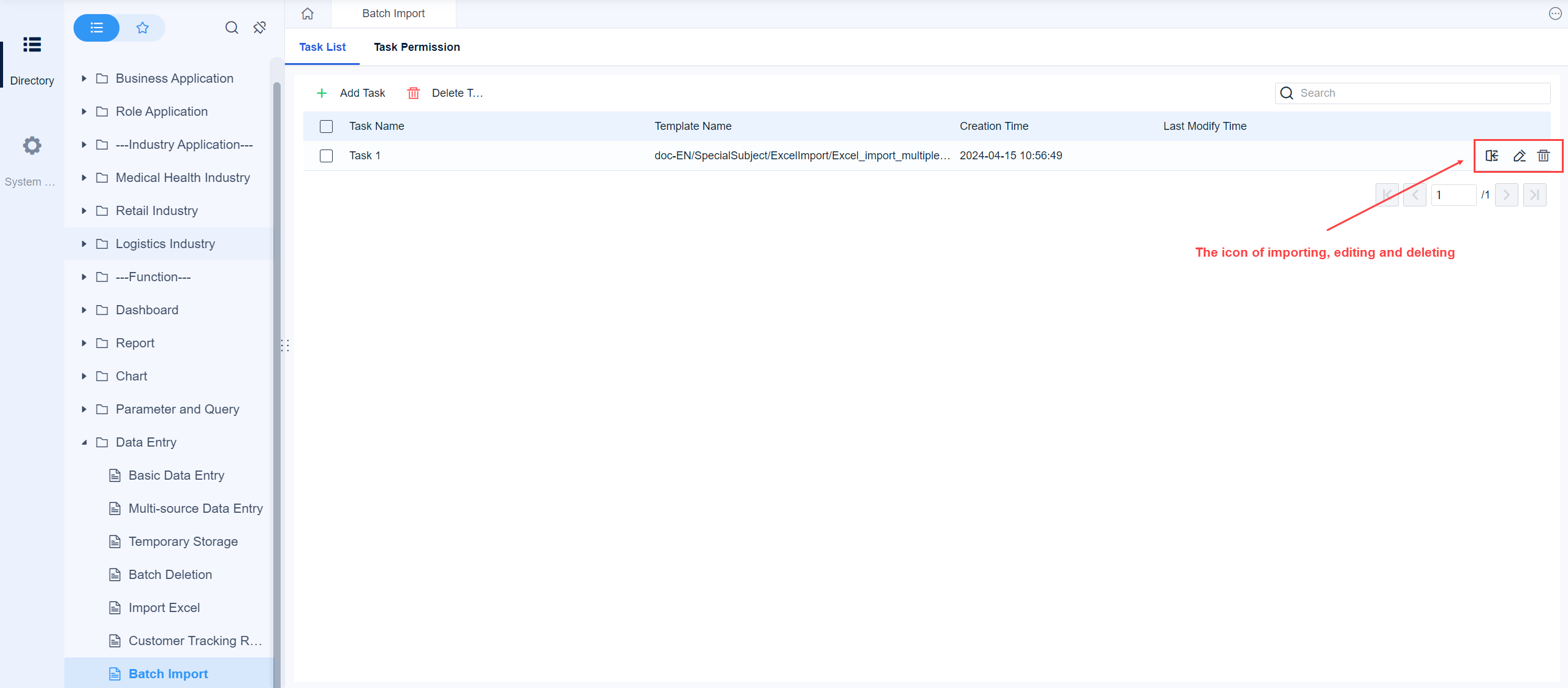The image size is (1568, 688).
Task: Click the Creation Time column header
Action: point(994,126)
